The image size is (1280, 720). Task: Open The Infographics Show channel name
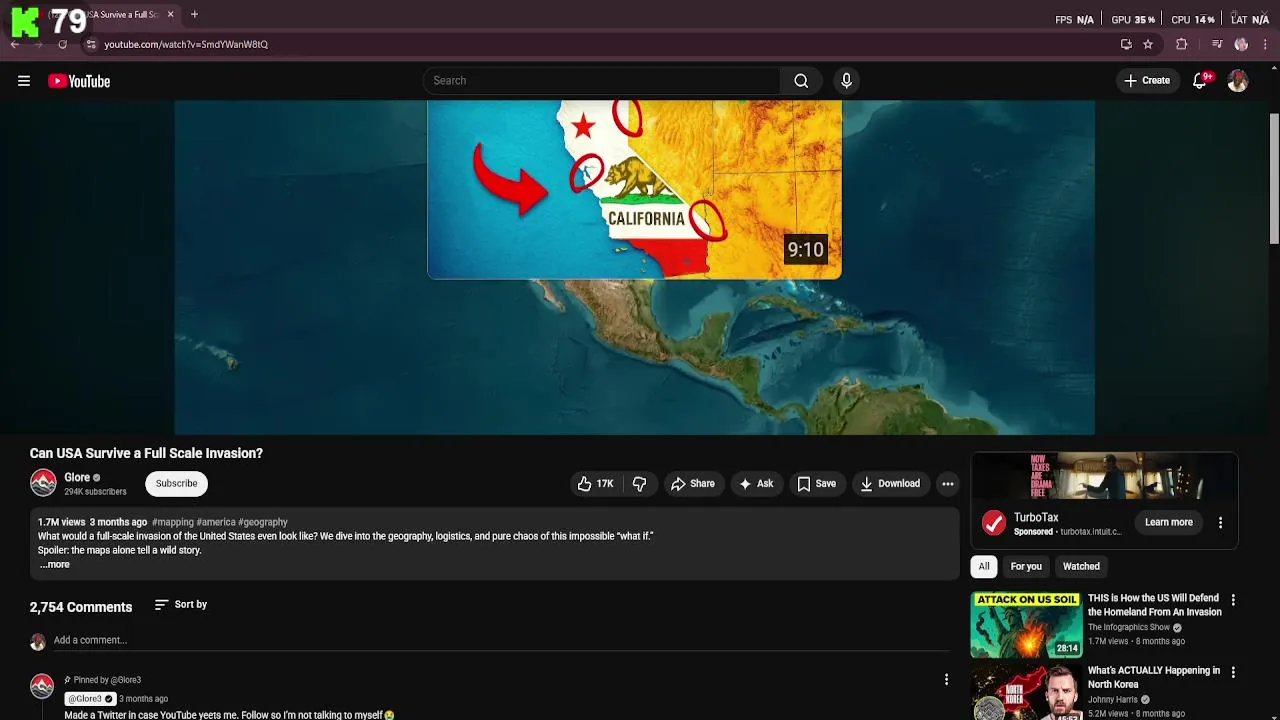[1129, 627]
